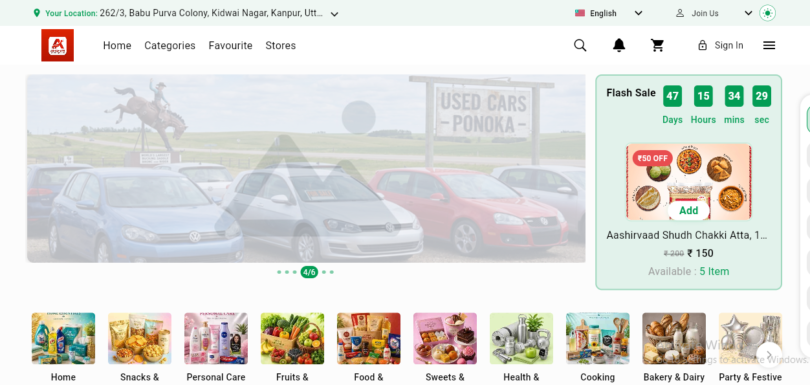Click the 15 Hours countdown box
810x385 pixels.
(x=703, y=96)
